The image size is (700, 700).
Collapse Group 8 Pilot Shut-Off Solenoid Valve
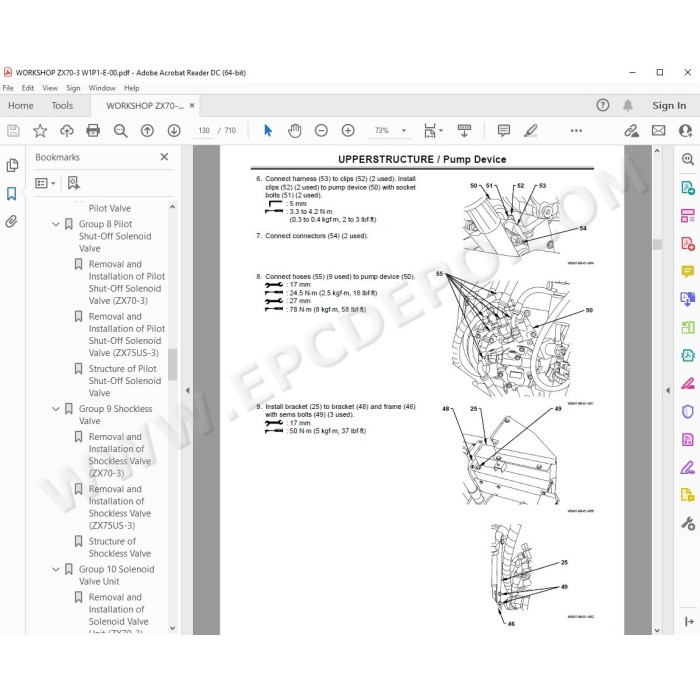click(x=56, y=224)
